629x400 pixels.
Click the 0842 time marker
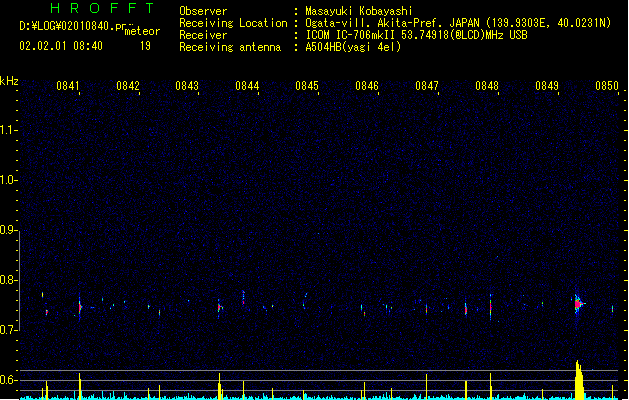tap(128, 86)
